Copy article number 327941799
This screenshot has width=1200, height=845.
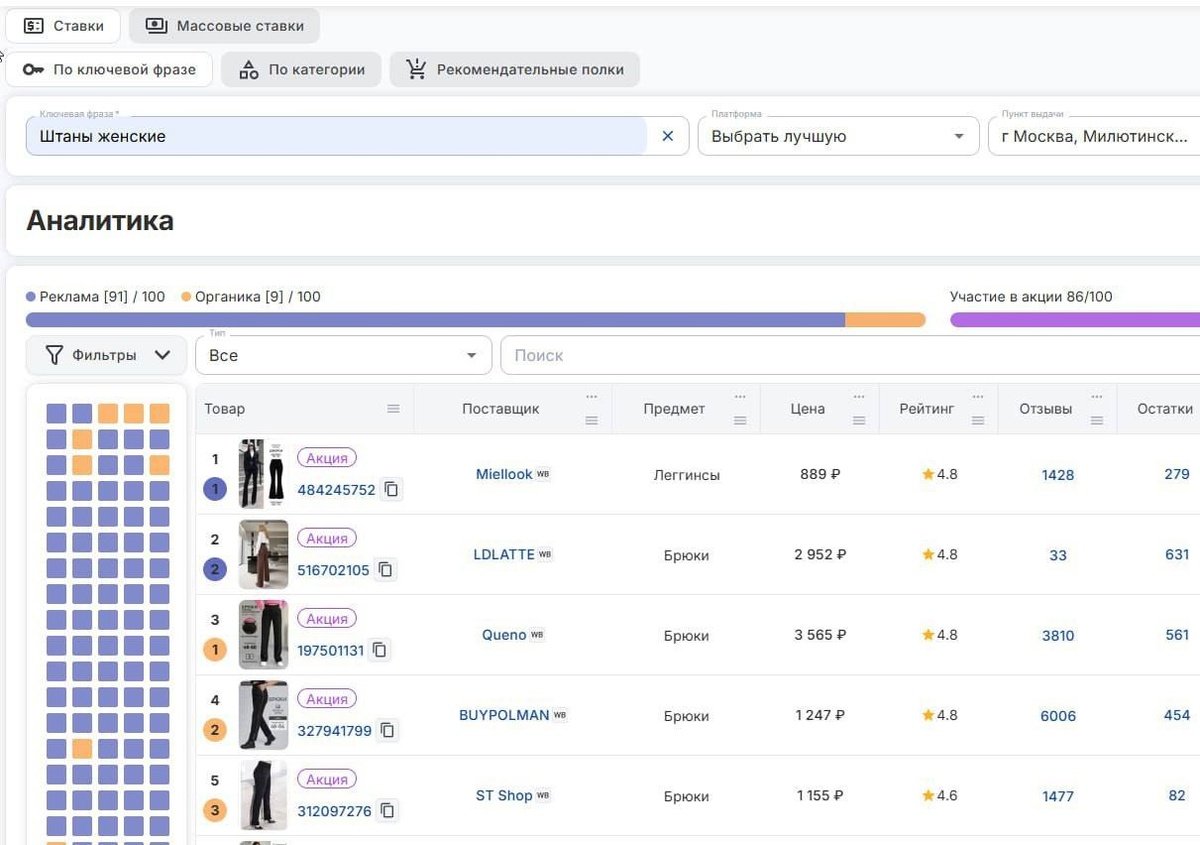(x=388, y=731)
